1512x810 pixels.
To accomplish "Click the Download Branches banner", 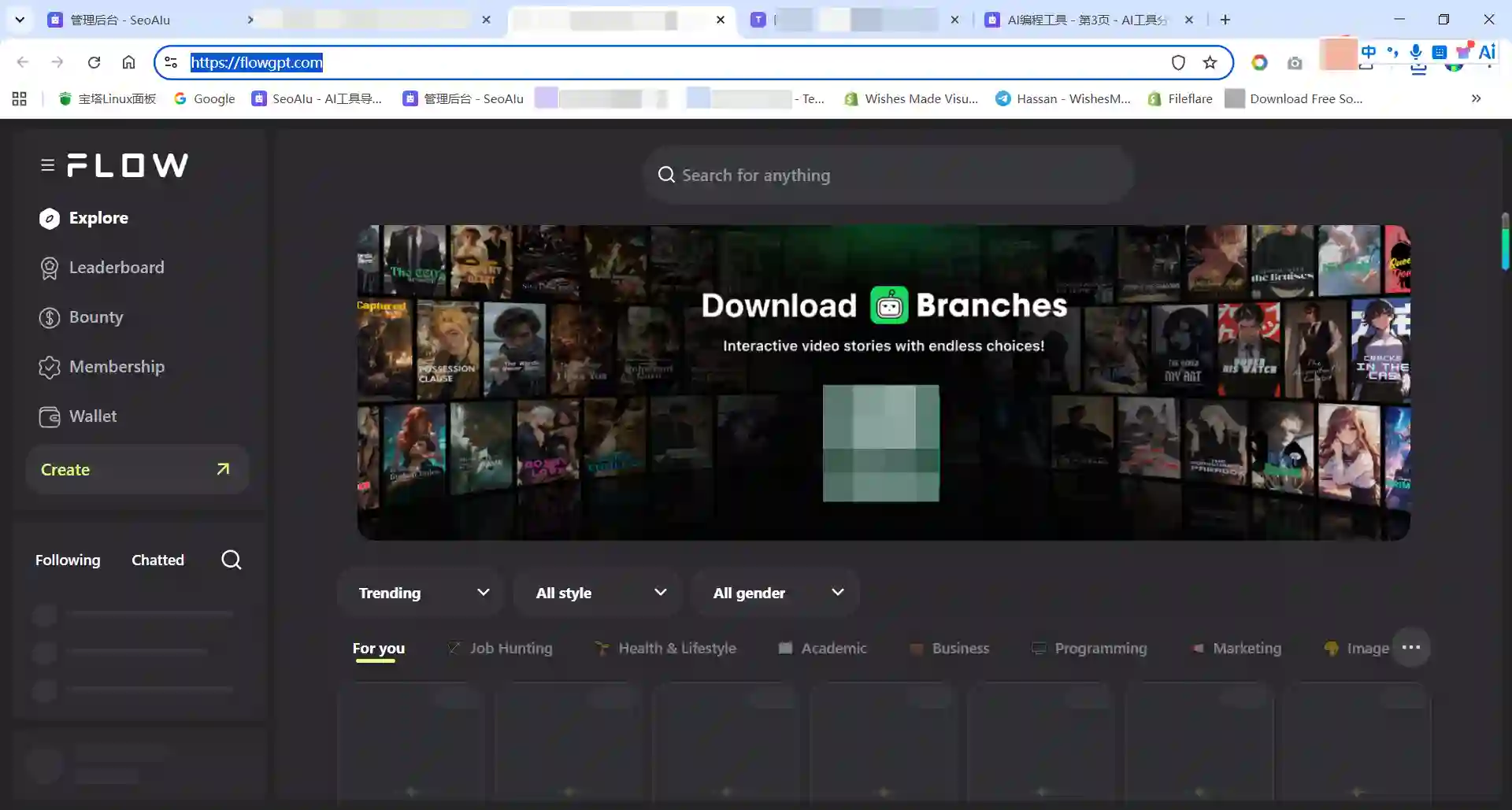I will coord(884,383).
